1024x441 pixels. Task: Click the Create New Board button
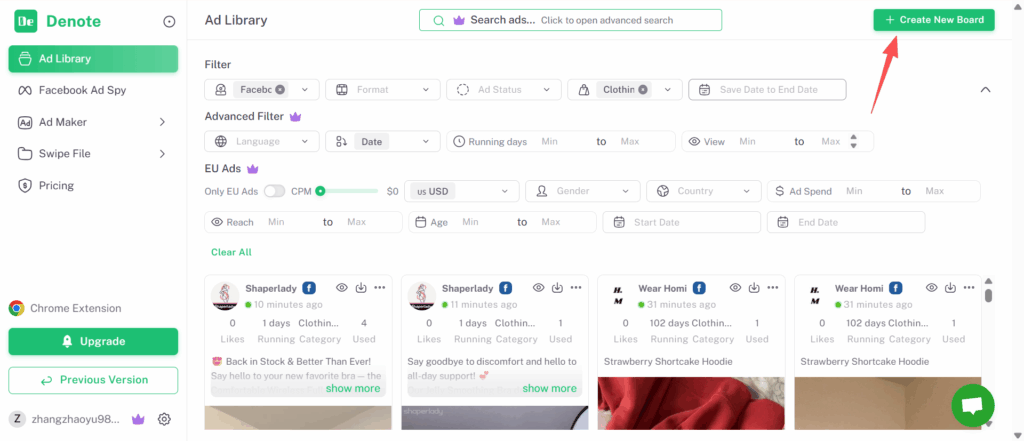click(933, 20)
